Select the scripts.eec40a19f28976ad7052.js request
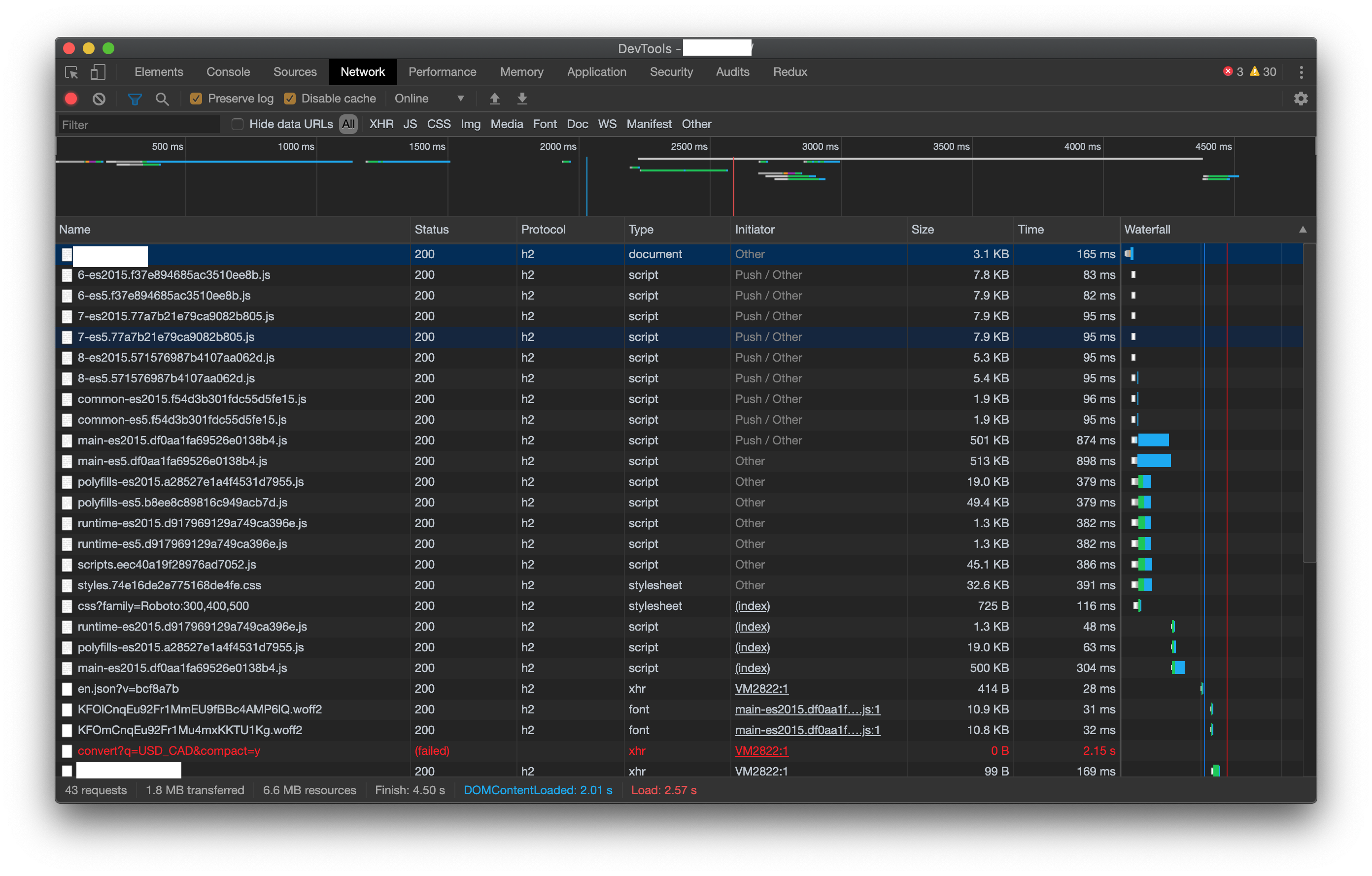 (679, 565)
